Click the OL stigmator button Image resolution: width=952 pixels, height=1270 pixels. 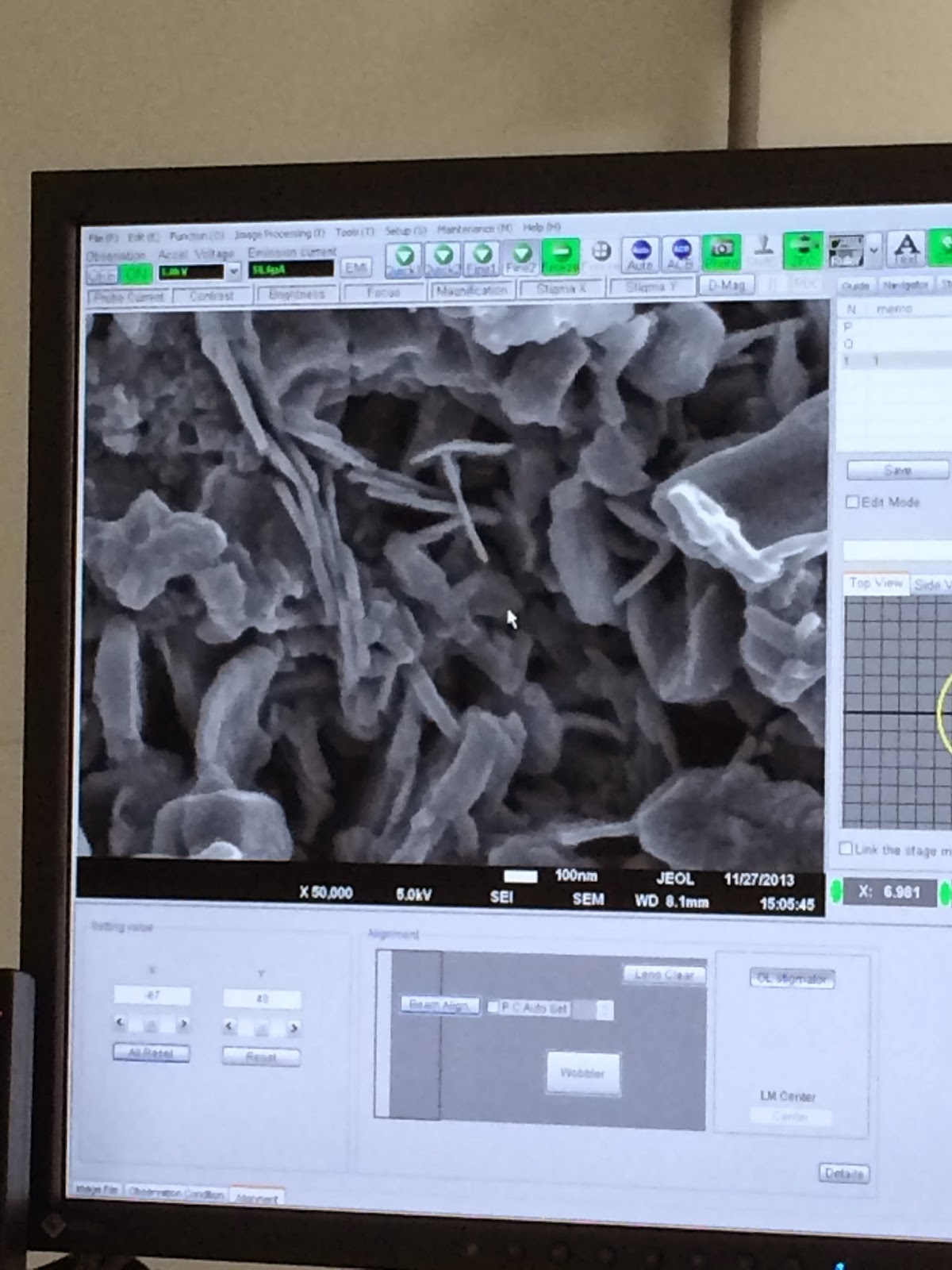[x=792, y=979]
